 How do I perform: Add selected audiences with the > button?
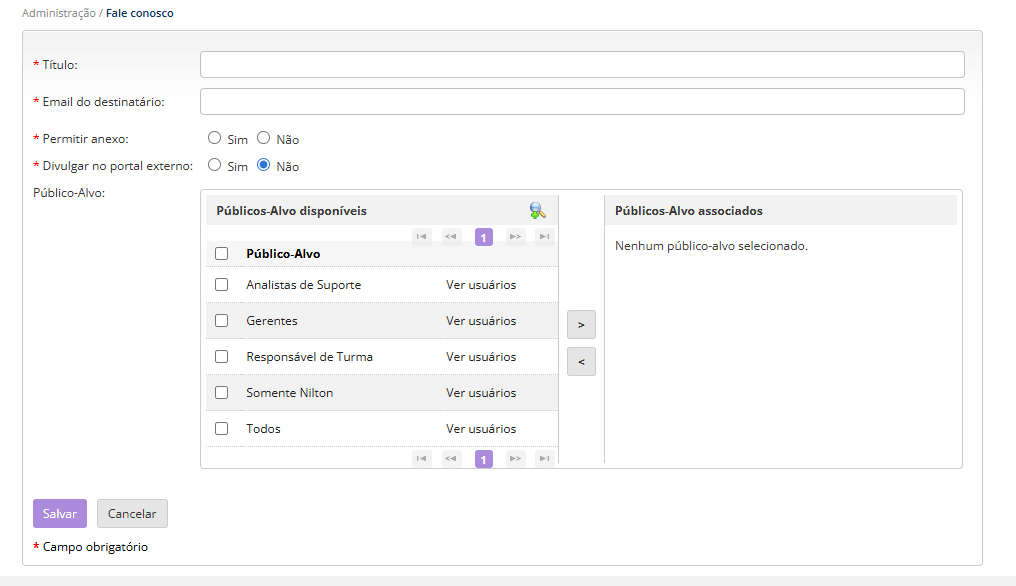click(x=581, y=325)
